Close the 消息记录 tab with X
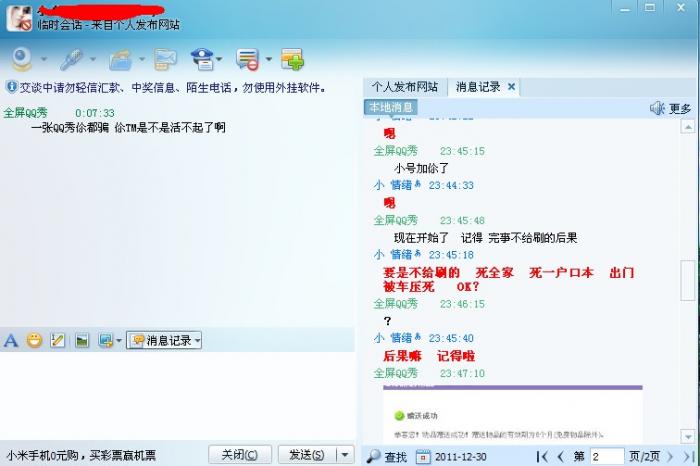700x466 pixels. tap(512, 87)
